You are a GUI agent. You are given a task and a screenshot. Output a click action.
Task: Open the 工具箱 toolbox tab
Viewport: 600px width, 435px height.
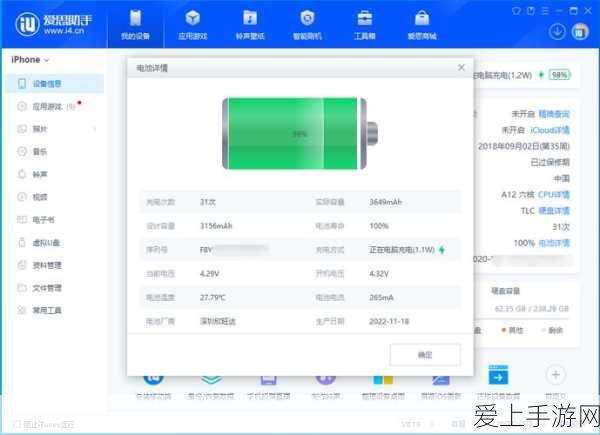pos(364,25)
